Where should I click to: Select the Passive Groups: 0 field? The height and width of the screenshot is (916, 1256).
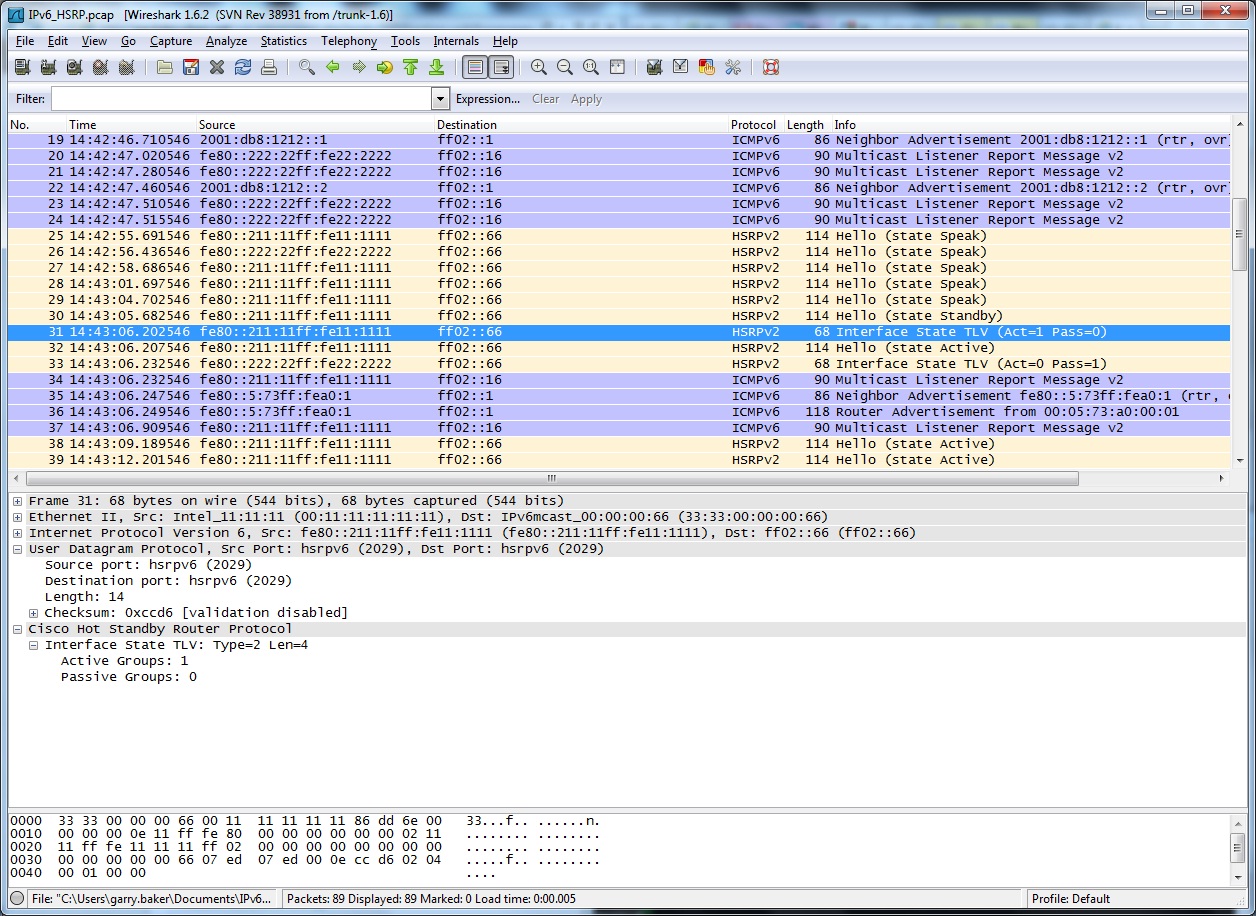(x=129, y=677)
